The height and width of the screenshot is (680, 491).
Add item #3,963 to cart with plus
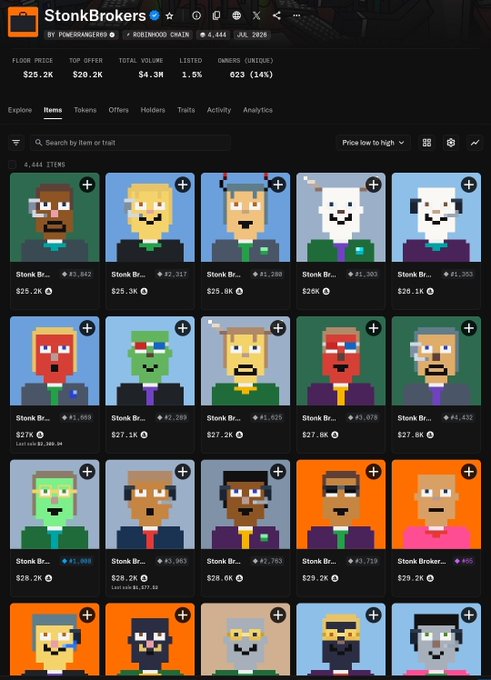(x=183, y=472)
